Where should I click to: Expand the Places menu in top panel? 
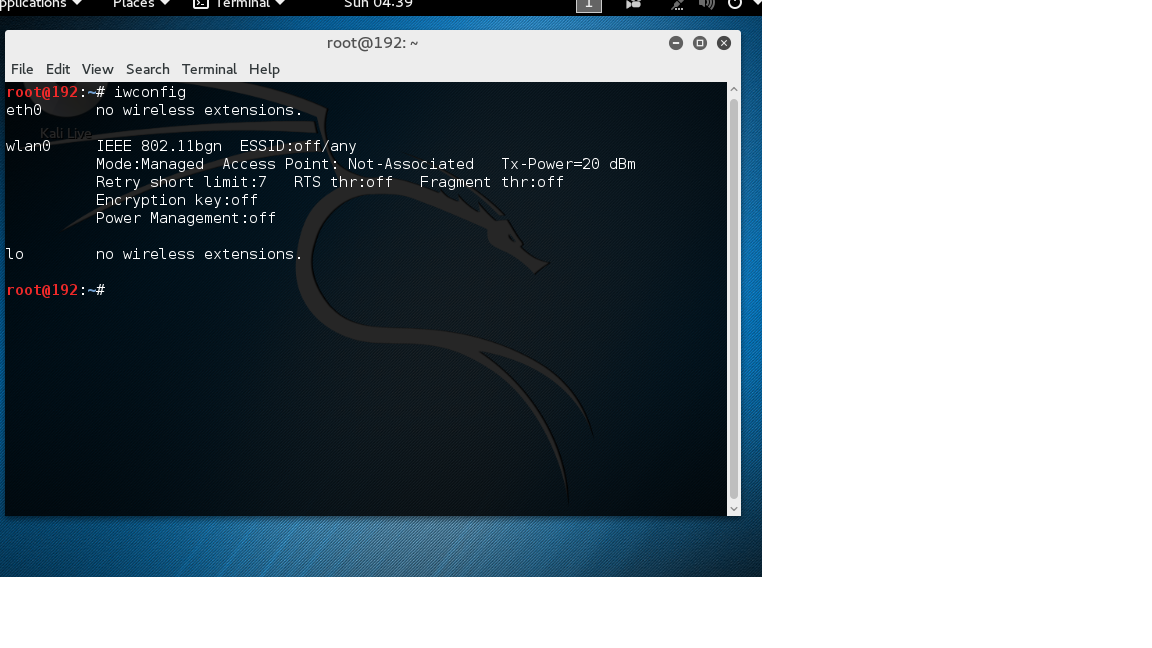[x=140, y=4]
